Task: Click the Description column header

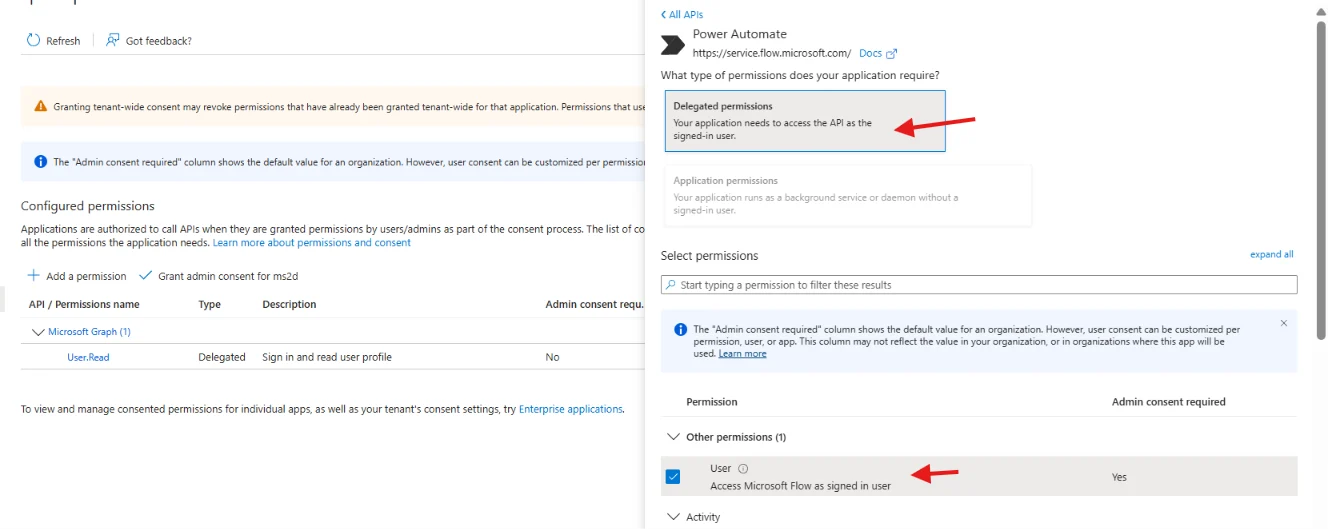Action: (x=289, y=304)
